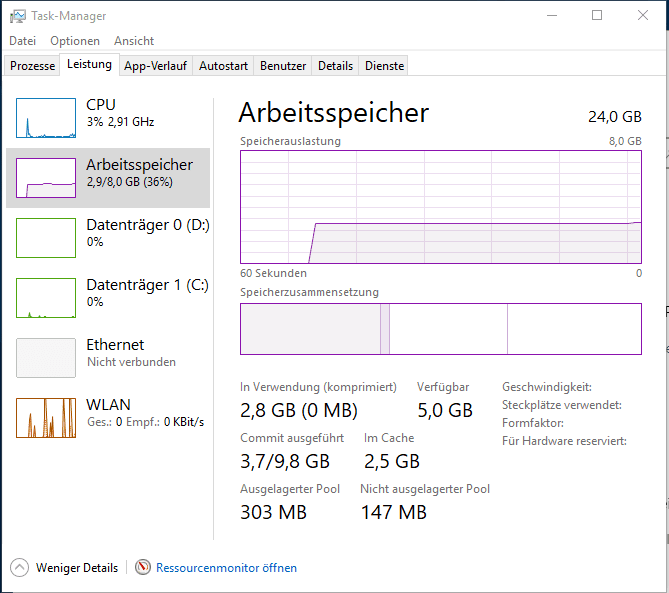Image resolution: width=669 pixels, height=593 pixels.
Task: Open Datenträger 0 (D:) graph thumbnail
Action: point(46,238)
